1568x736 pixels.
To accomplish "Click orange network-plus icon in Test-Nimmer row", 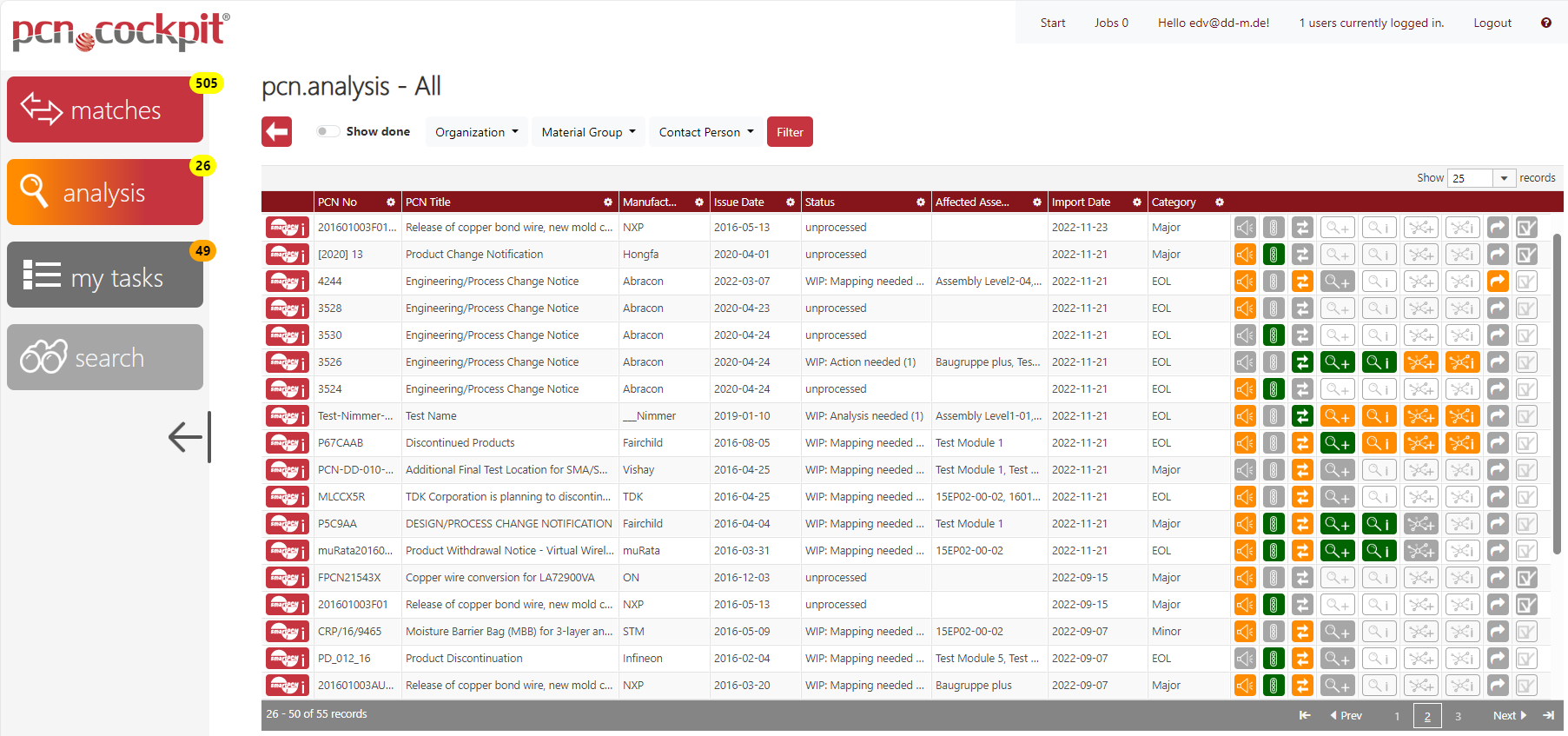I will click(1420, 416).
